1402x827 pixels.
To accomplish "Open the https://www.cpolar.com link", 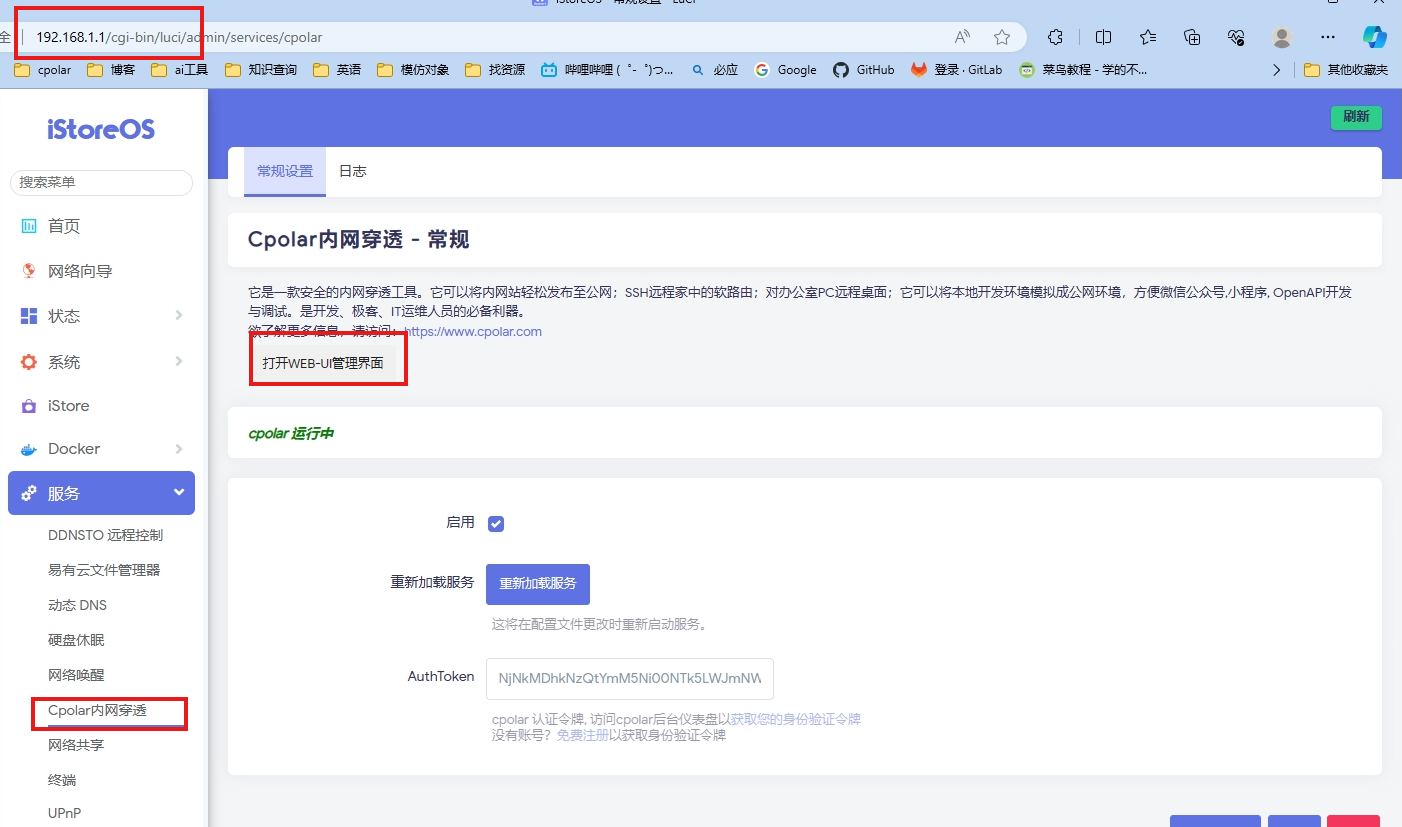I will pos(473,331).
